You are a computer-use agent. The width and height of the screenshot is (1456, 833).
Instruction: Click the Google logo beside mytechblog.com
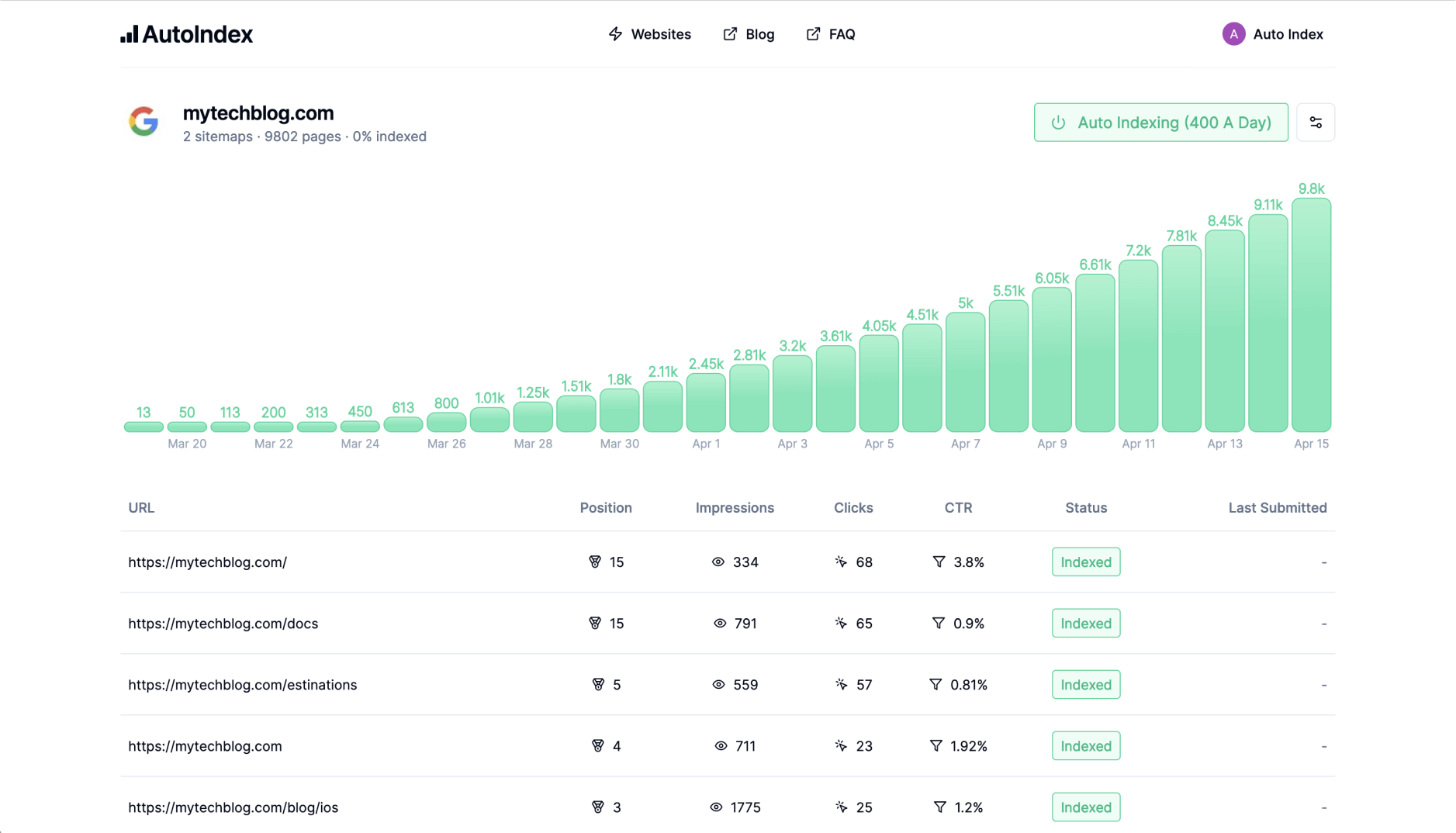144,122
